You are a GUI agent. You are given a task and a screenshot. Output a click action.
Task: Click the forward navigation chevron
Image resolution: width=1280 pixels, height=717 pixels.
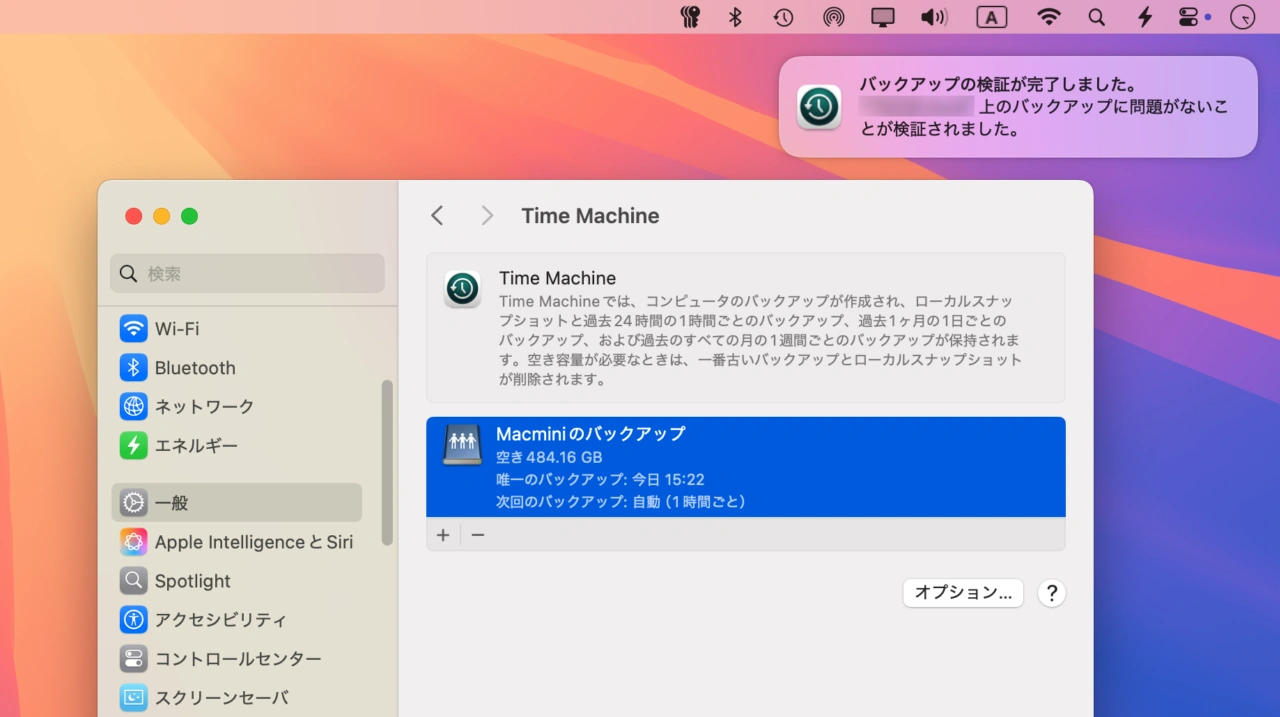pos(486,214)
